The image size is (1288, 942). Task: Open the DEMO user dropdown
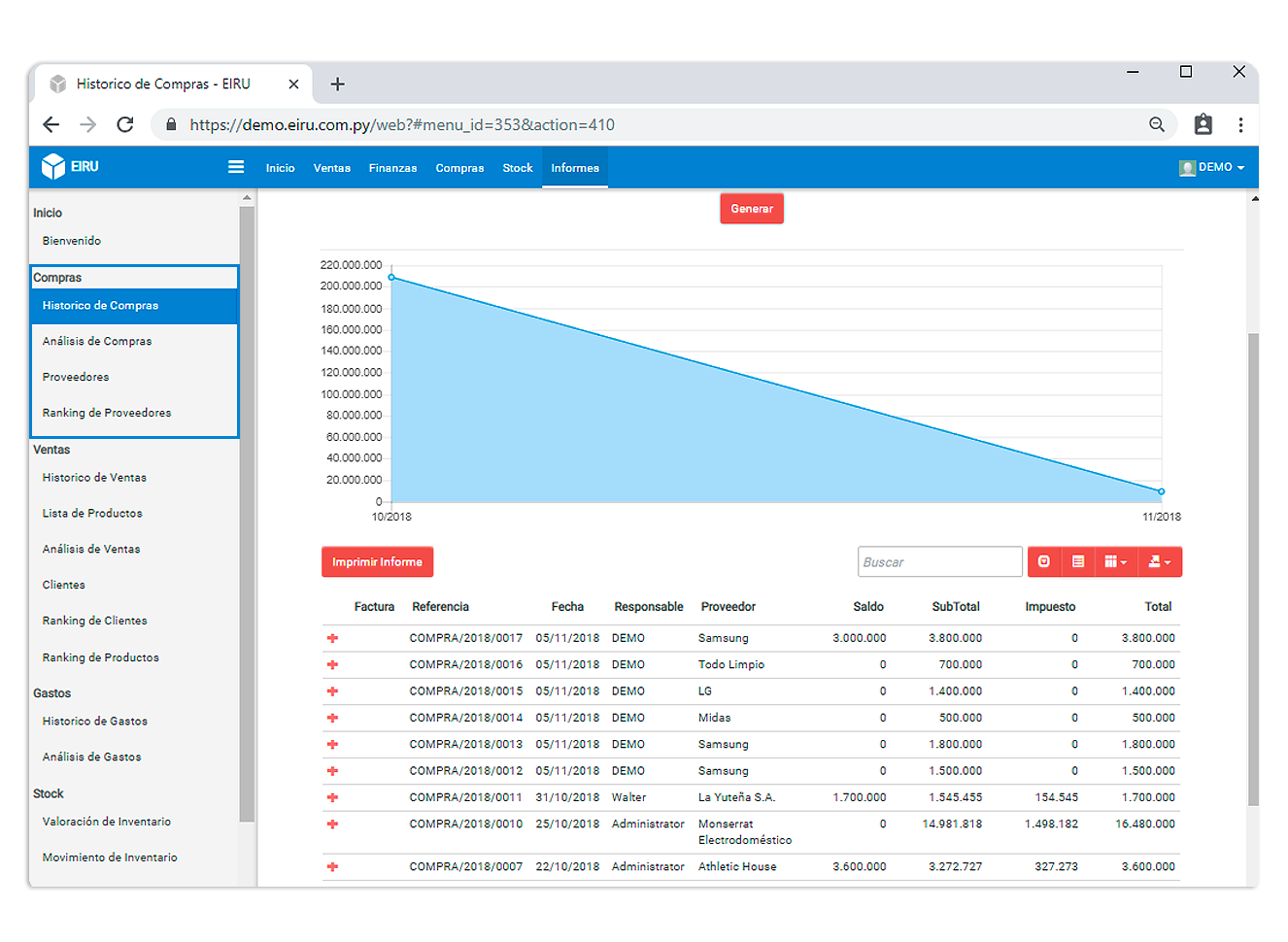point(1211,167)
